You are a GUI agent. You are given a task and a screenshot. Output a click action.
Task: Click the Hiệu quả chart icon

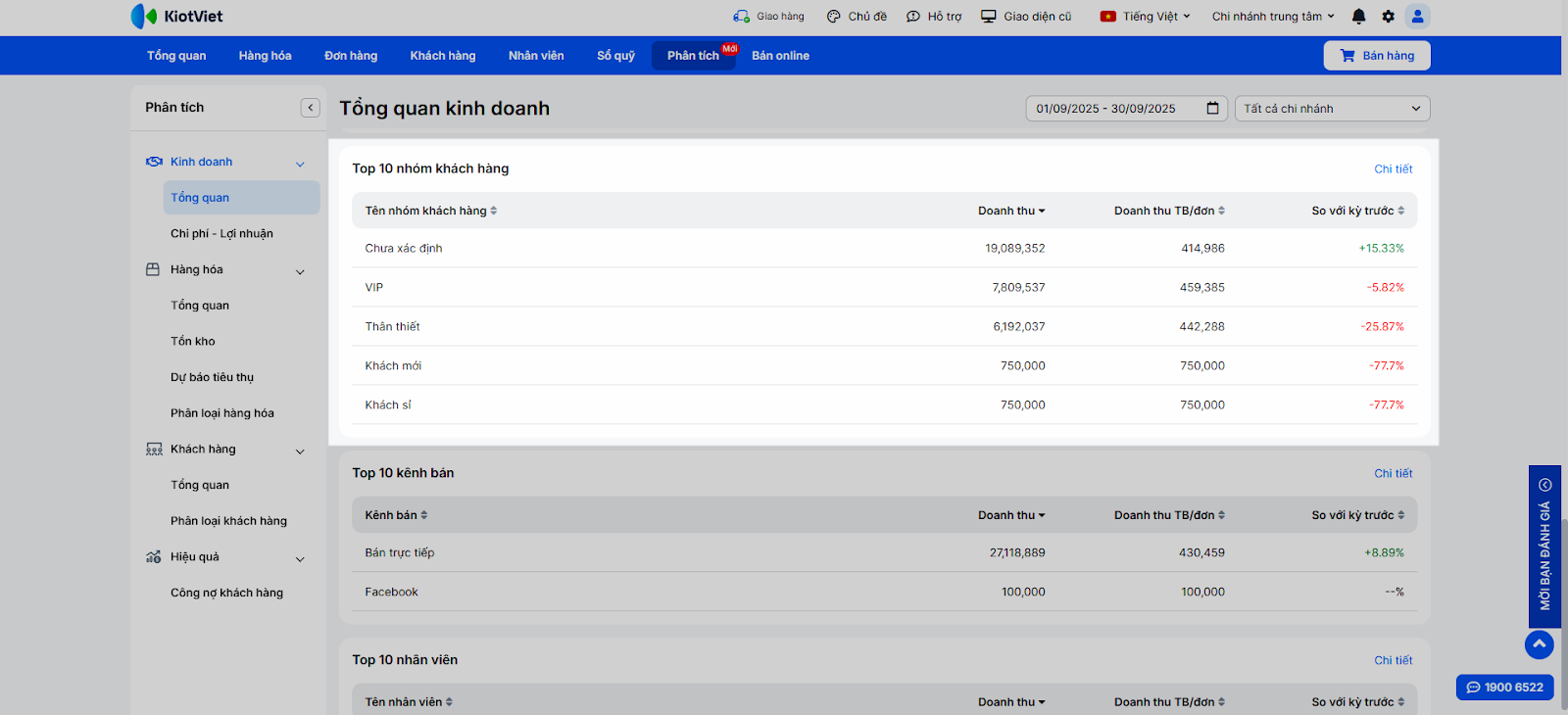click(x=154, y=557)
